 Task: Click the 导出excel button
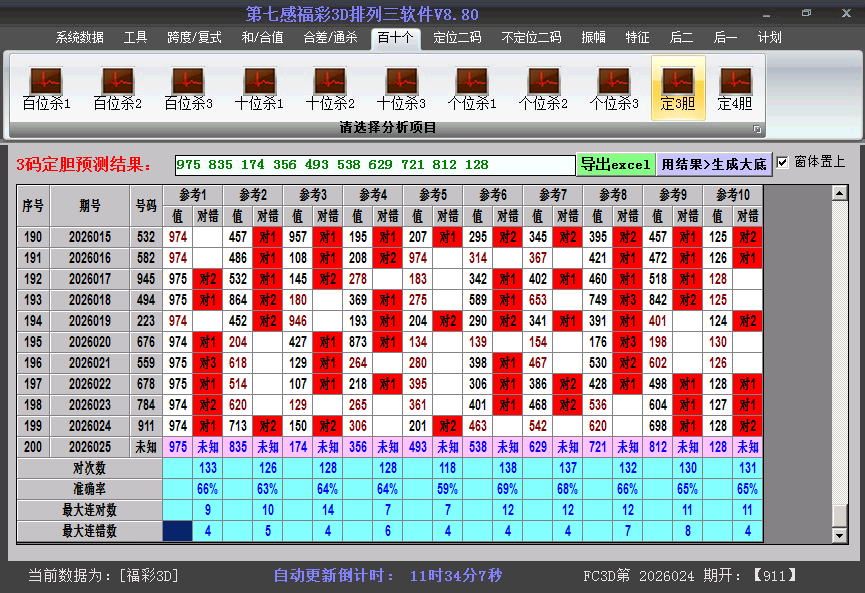(x=615, y=164)
